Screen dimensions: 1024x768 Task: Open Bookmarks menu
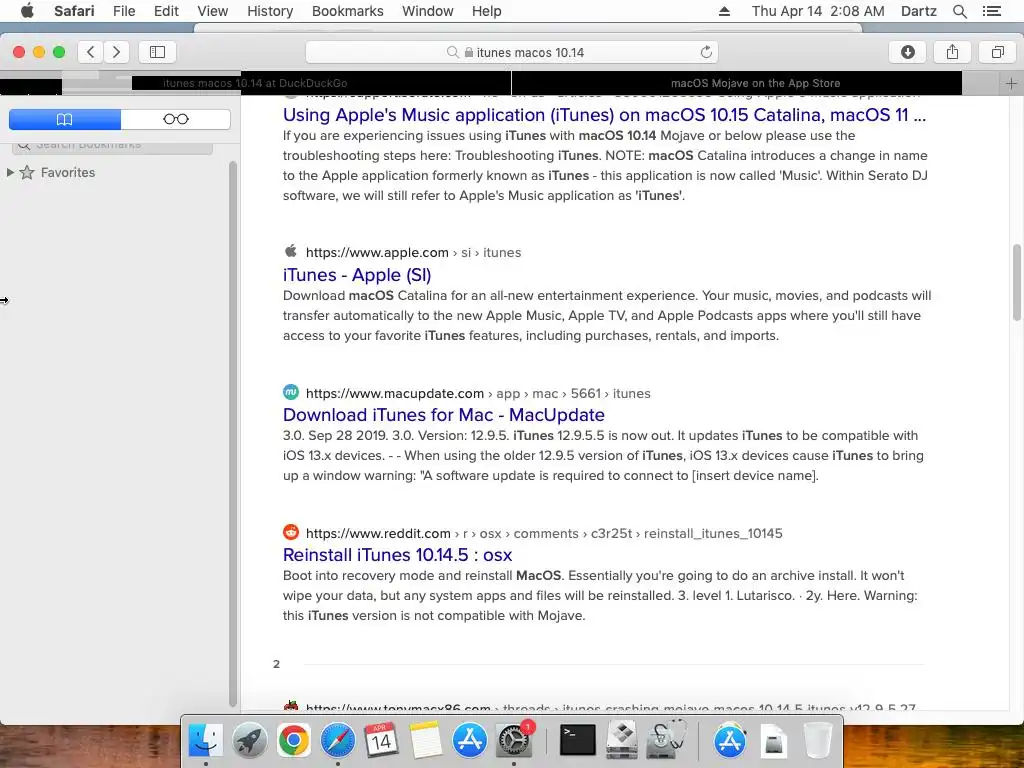347,11
